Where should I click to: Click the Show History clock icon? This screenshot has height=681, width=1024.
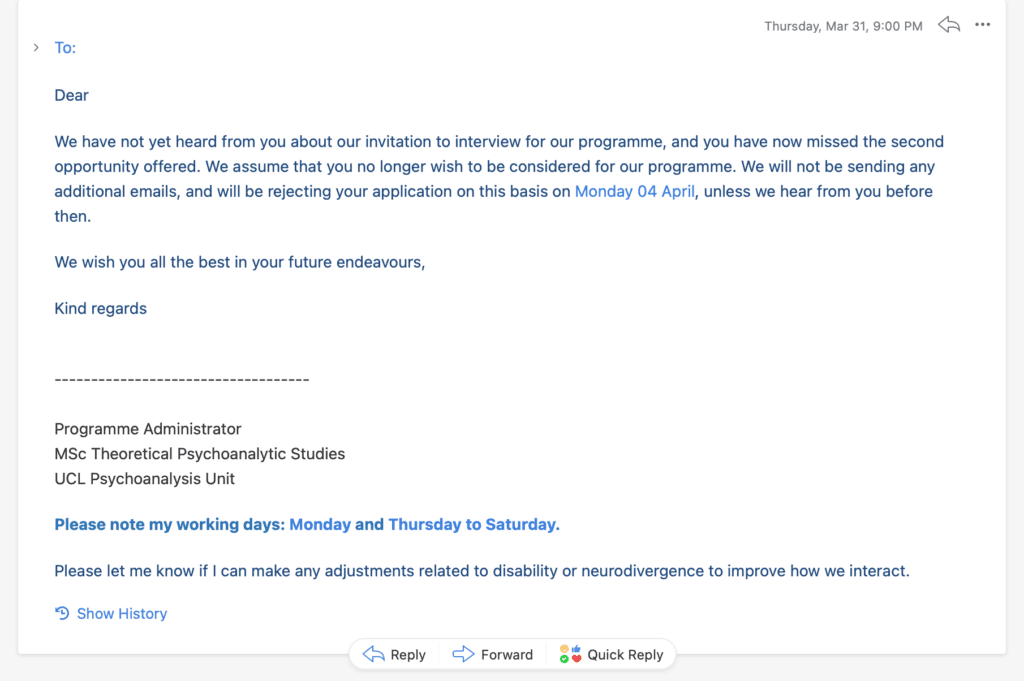coord(62,613)
